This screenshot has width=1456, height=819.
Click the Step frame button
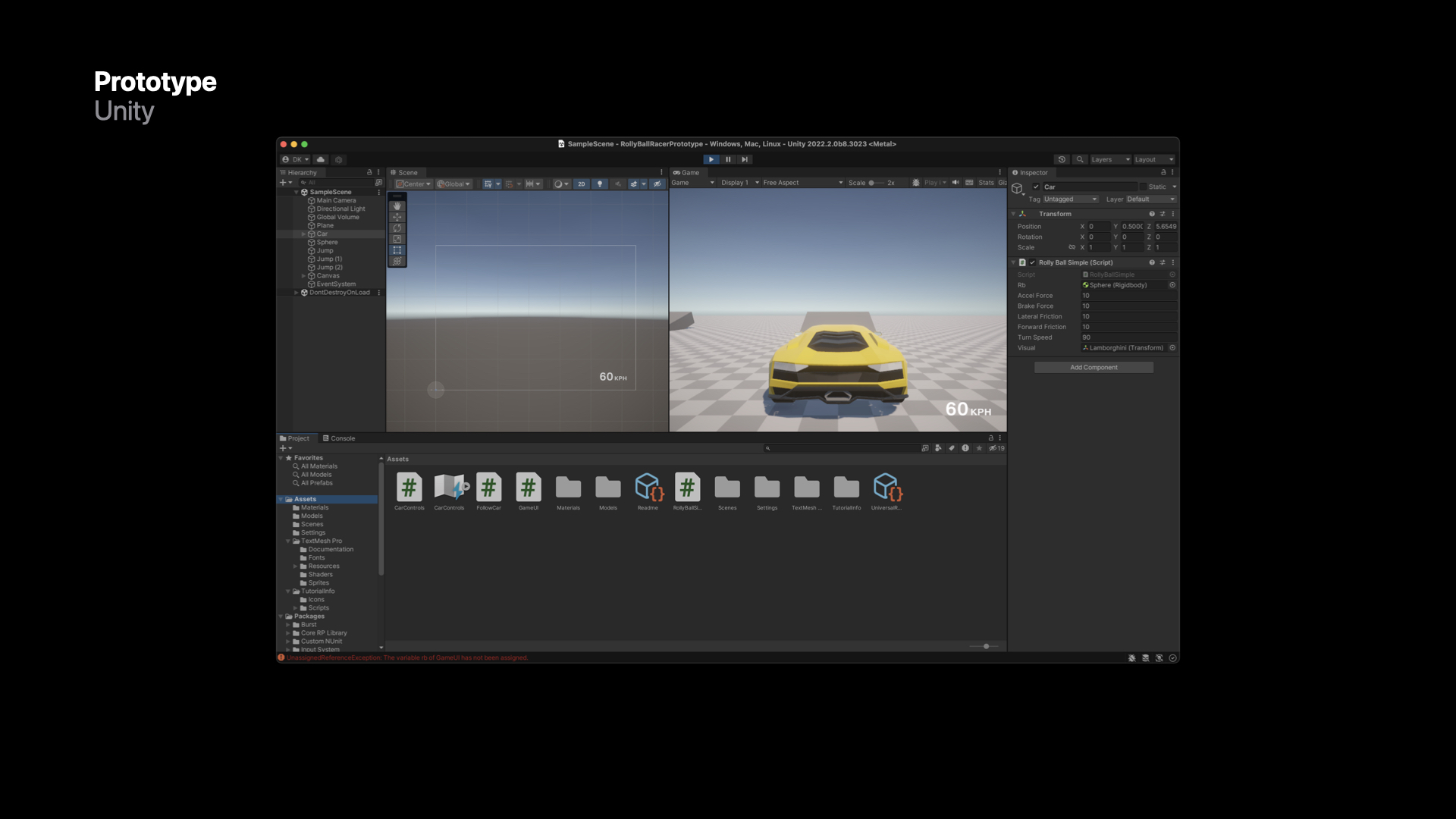(x=745, y=159)
